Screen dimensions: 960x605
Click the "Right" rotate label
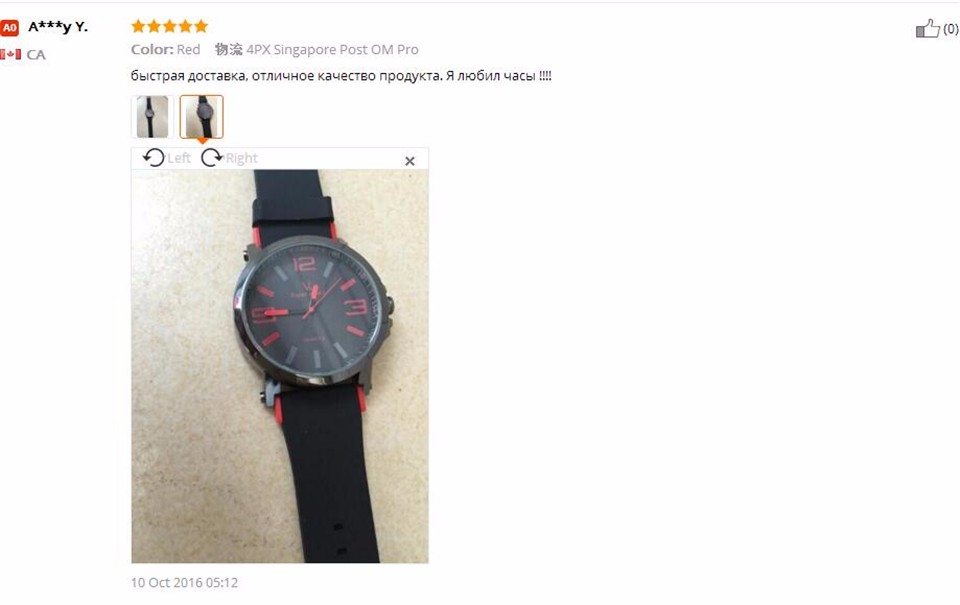click(x=241, y=158)
